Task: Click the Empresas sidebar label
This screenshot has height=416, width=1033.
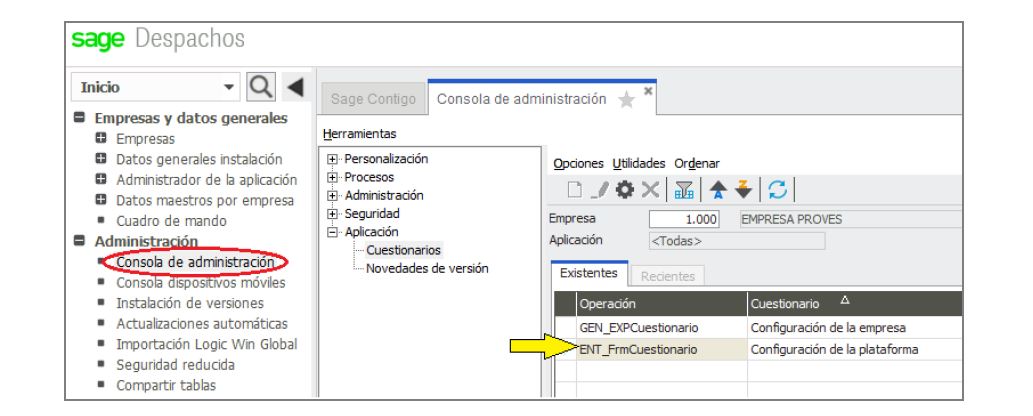Action: click(146, 139)
